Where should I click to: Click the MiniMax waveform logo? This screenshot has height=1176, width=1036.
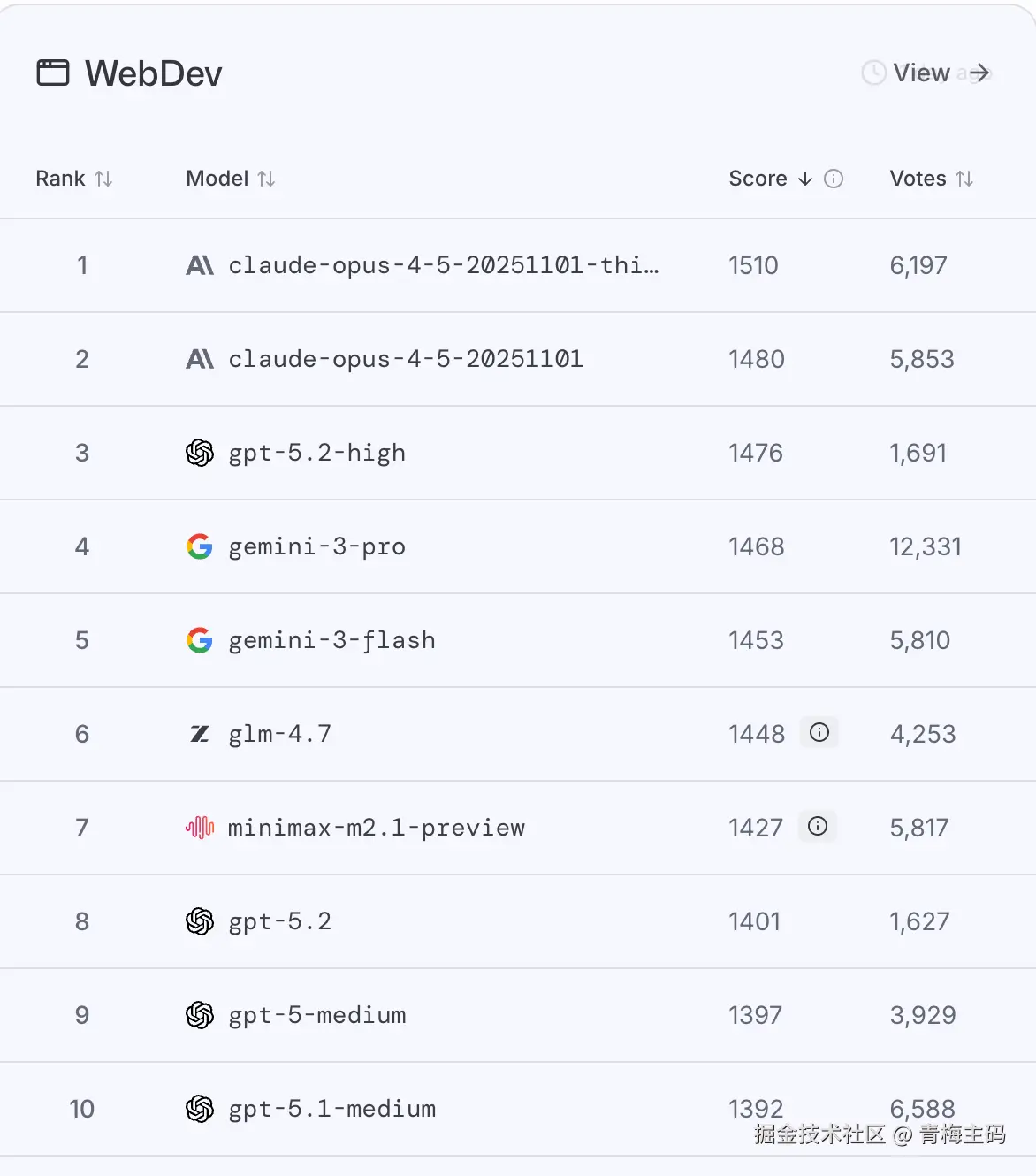[200, 828]
